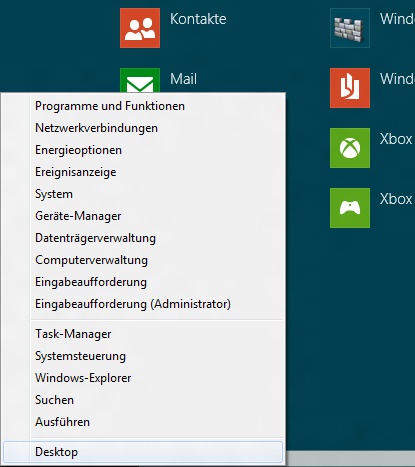
Task: Open the Windows Firewall brick wall icon
Action: 350,28
